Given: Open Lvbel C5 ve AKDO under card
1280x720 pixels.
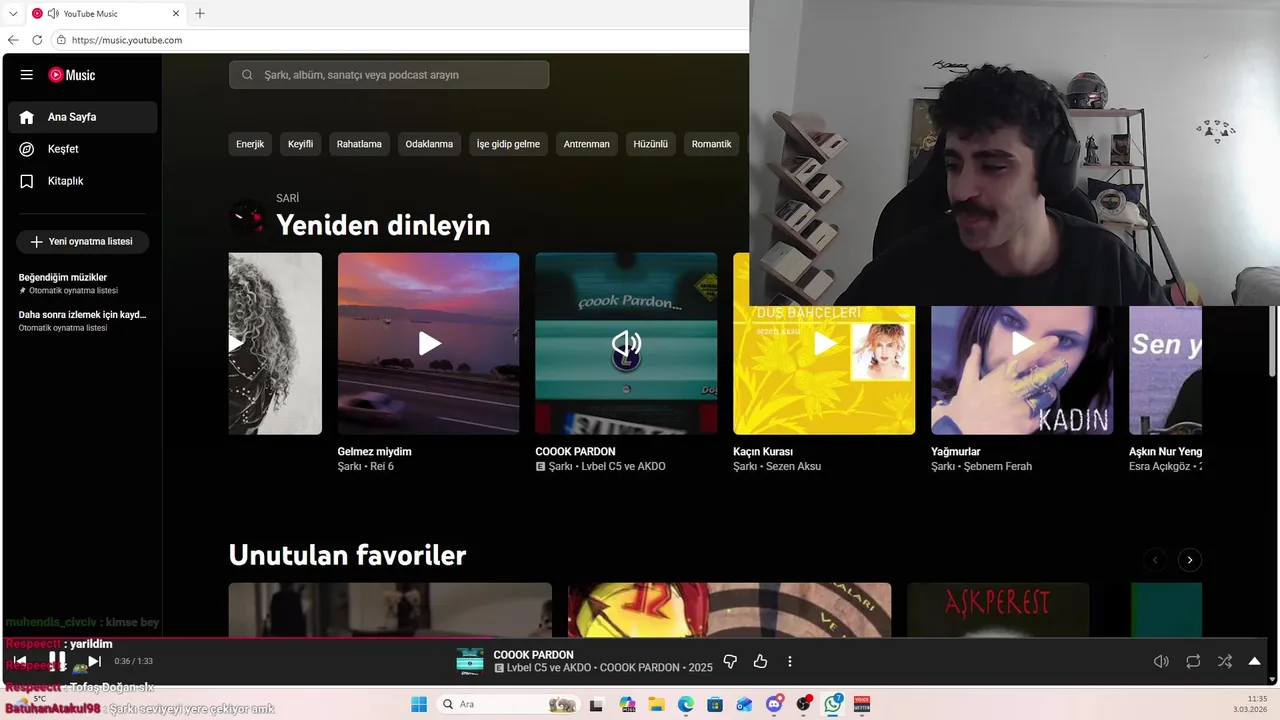Looking at the screenshot, I should point(623,467).
